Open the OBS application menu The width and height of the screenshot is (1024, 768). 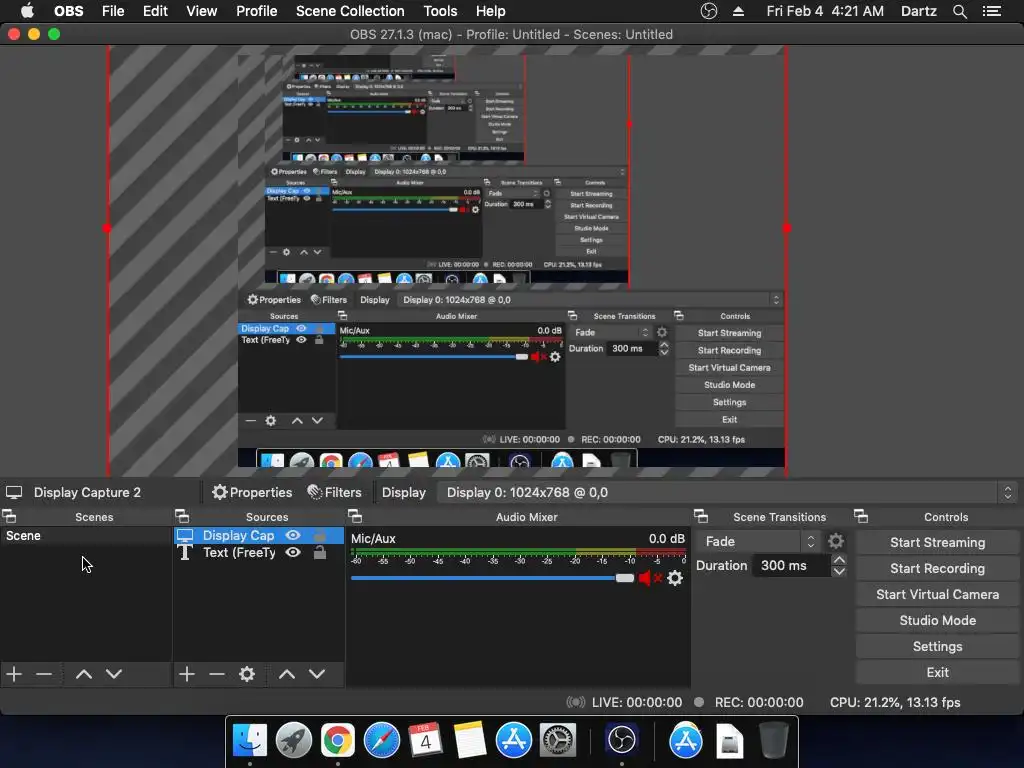69,11
